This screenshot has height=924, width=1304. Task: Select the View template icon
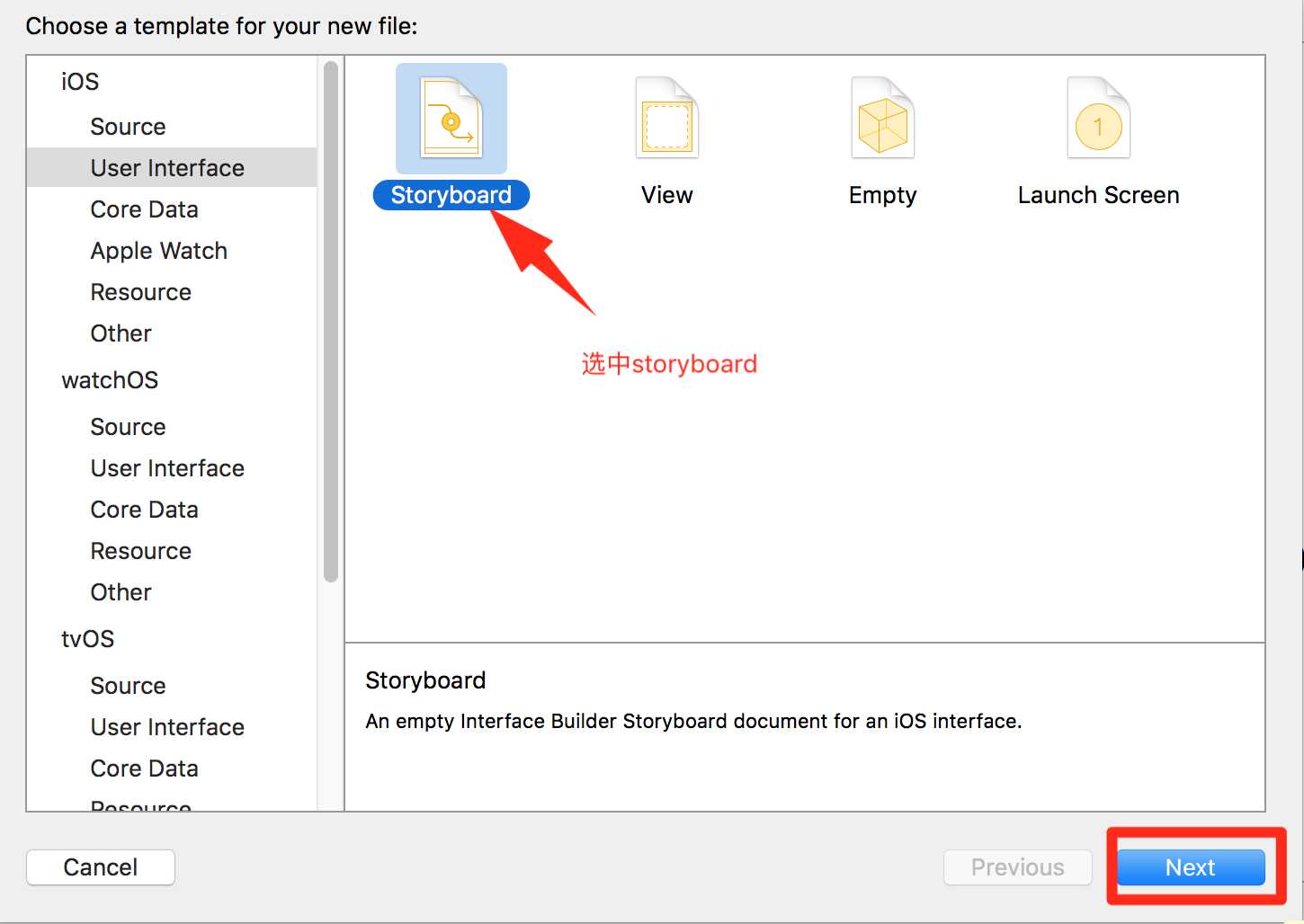(667, 119)
